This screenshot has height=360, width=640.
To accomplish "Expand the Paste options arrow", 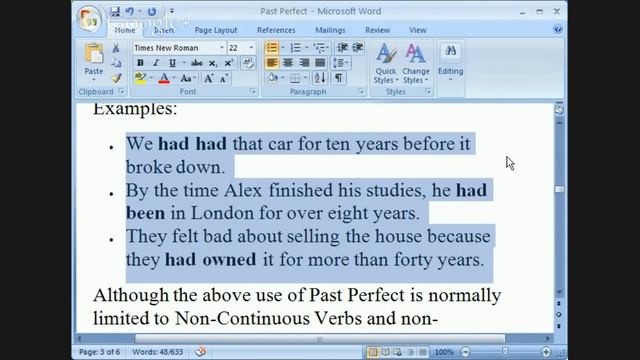I will (93, 79).
